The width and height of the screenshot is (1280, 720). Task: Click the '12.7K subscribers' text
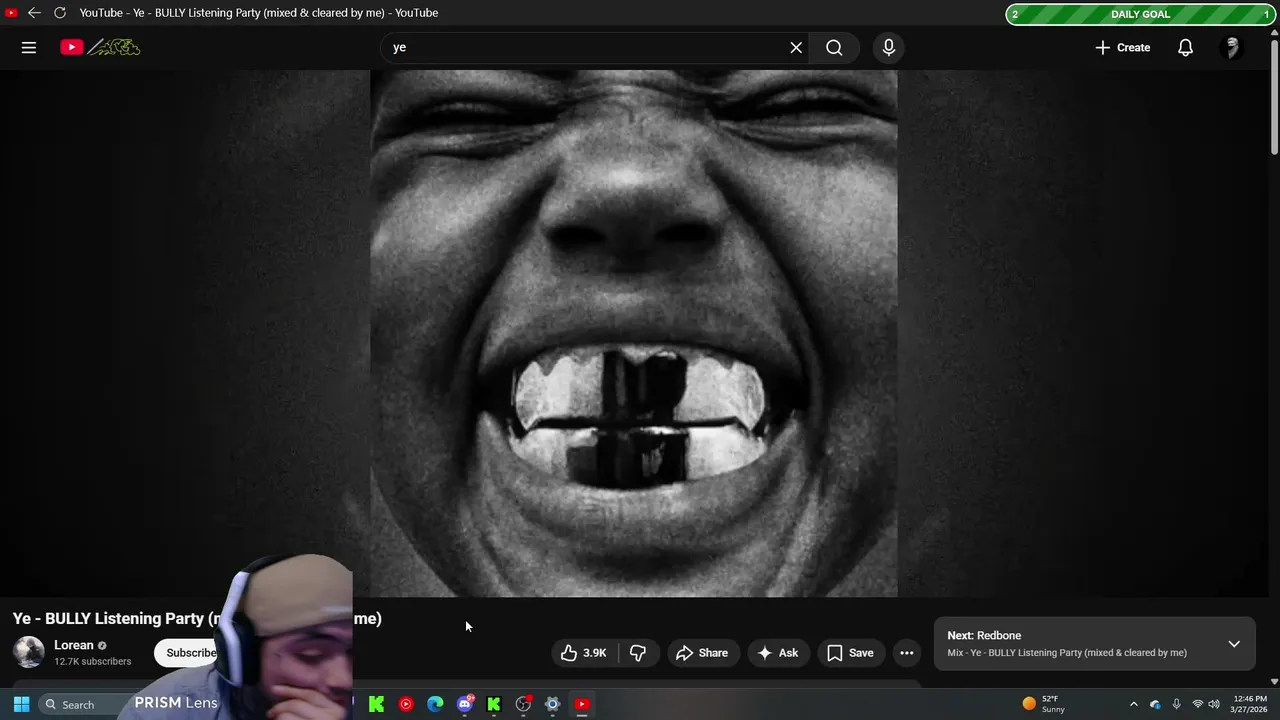point(93,661)
